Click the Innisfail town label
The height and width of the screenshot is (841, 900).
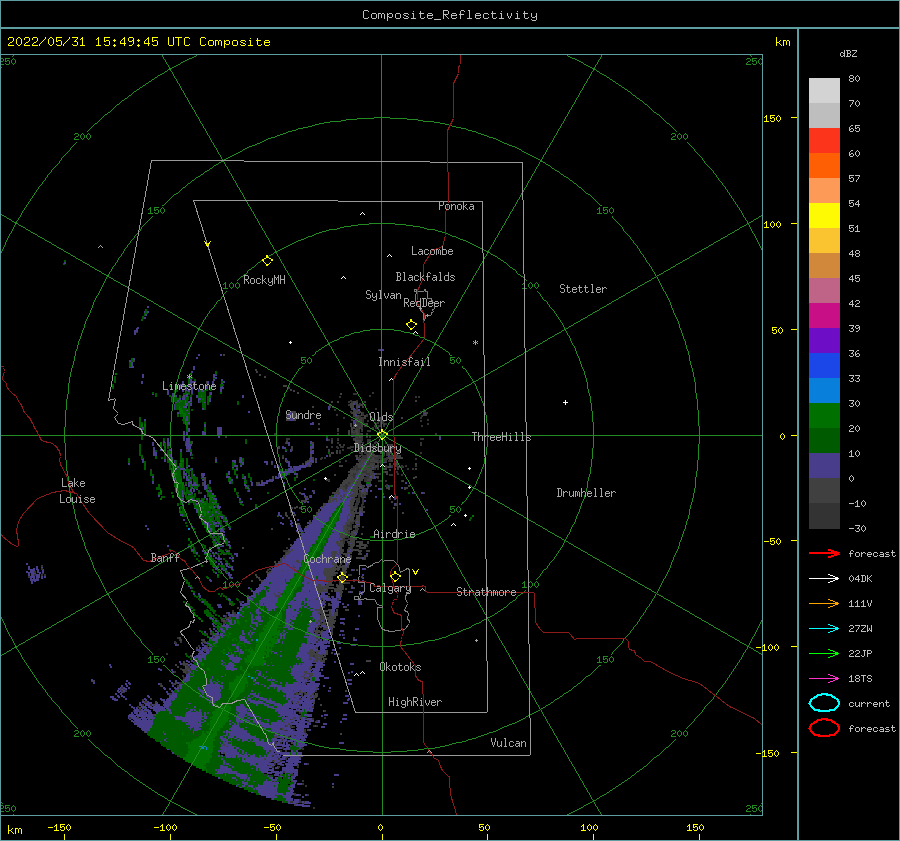(404, 362)
